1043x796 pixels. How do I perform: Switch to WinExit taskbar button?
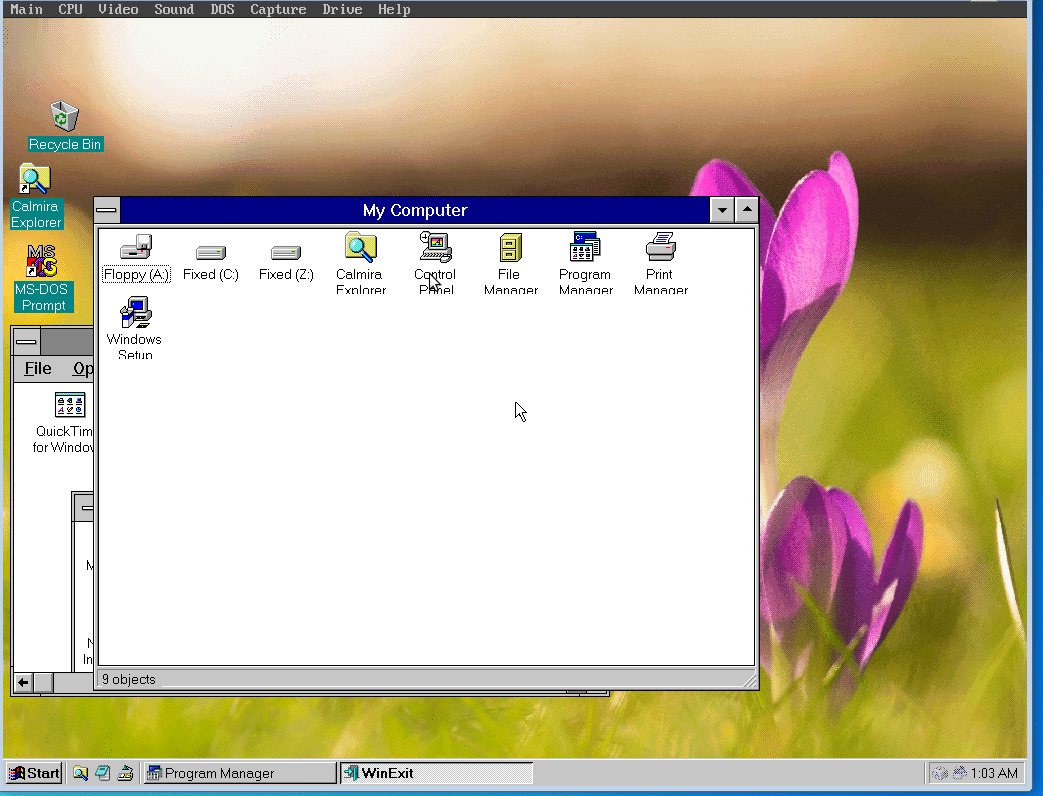436,773
